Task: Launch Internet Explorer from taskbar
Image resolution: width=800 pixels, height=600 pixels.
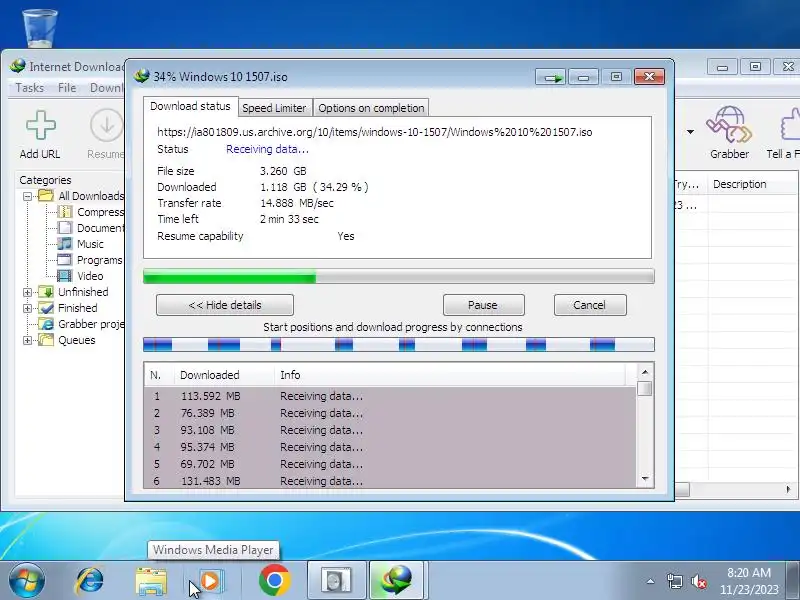Action: pos(89,581)
